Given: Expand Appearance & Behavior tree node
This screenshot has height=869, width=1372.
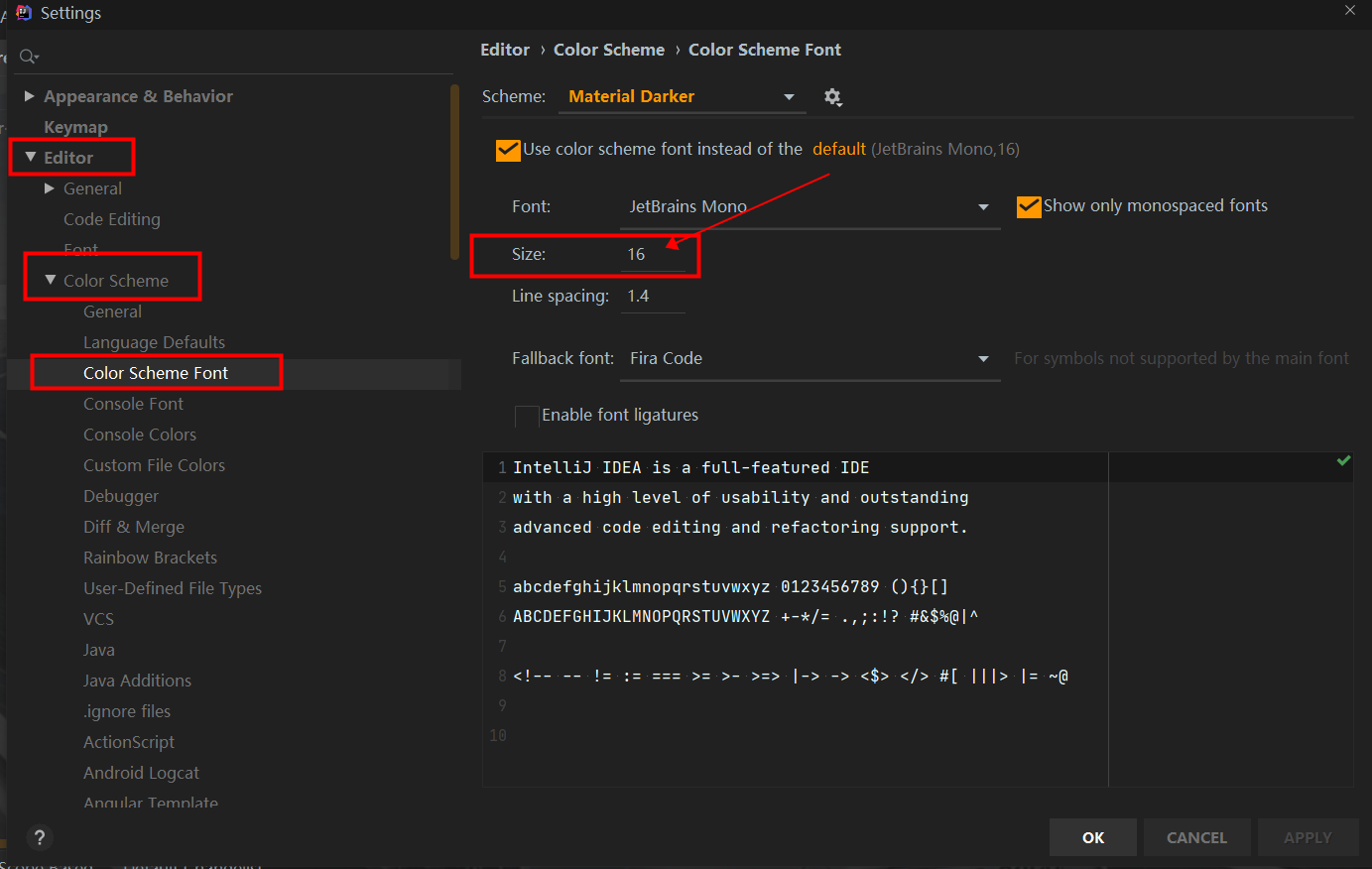Looking at the screenshot, I should coord(30,96).
